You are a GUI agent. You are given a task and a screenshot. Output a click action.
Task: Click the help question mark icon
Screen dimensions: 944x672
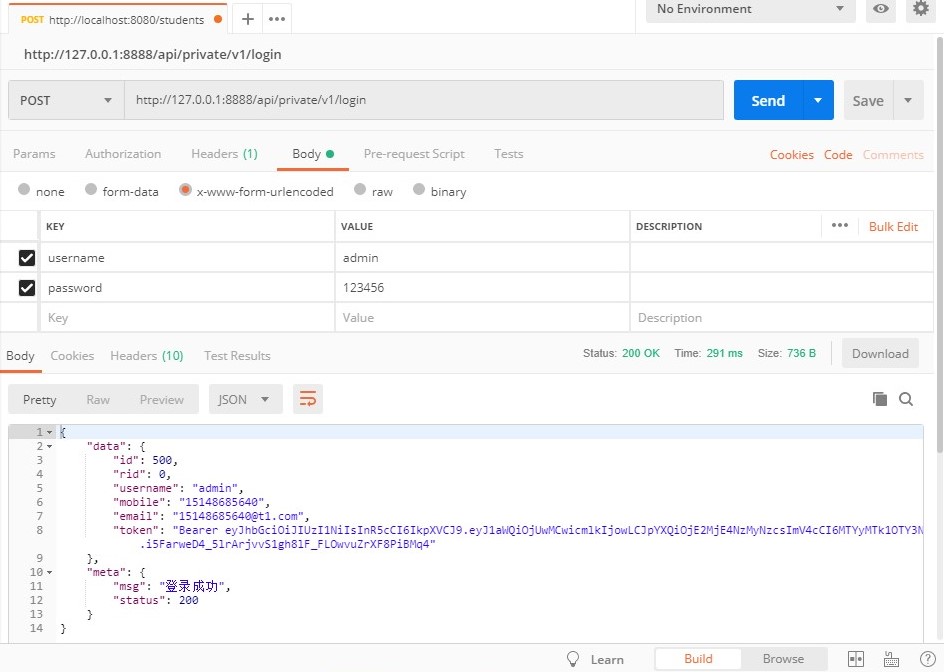click(927, 659)
